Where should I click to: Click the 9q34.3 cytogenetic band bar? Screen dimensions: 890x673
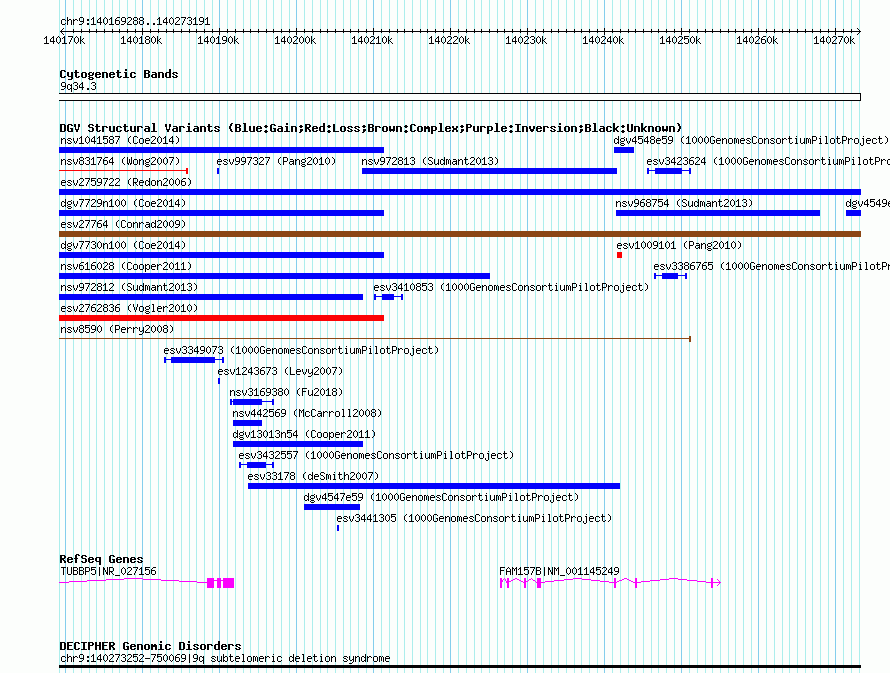coord(460,97)
